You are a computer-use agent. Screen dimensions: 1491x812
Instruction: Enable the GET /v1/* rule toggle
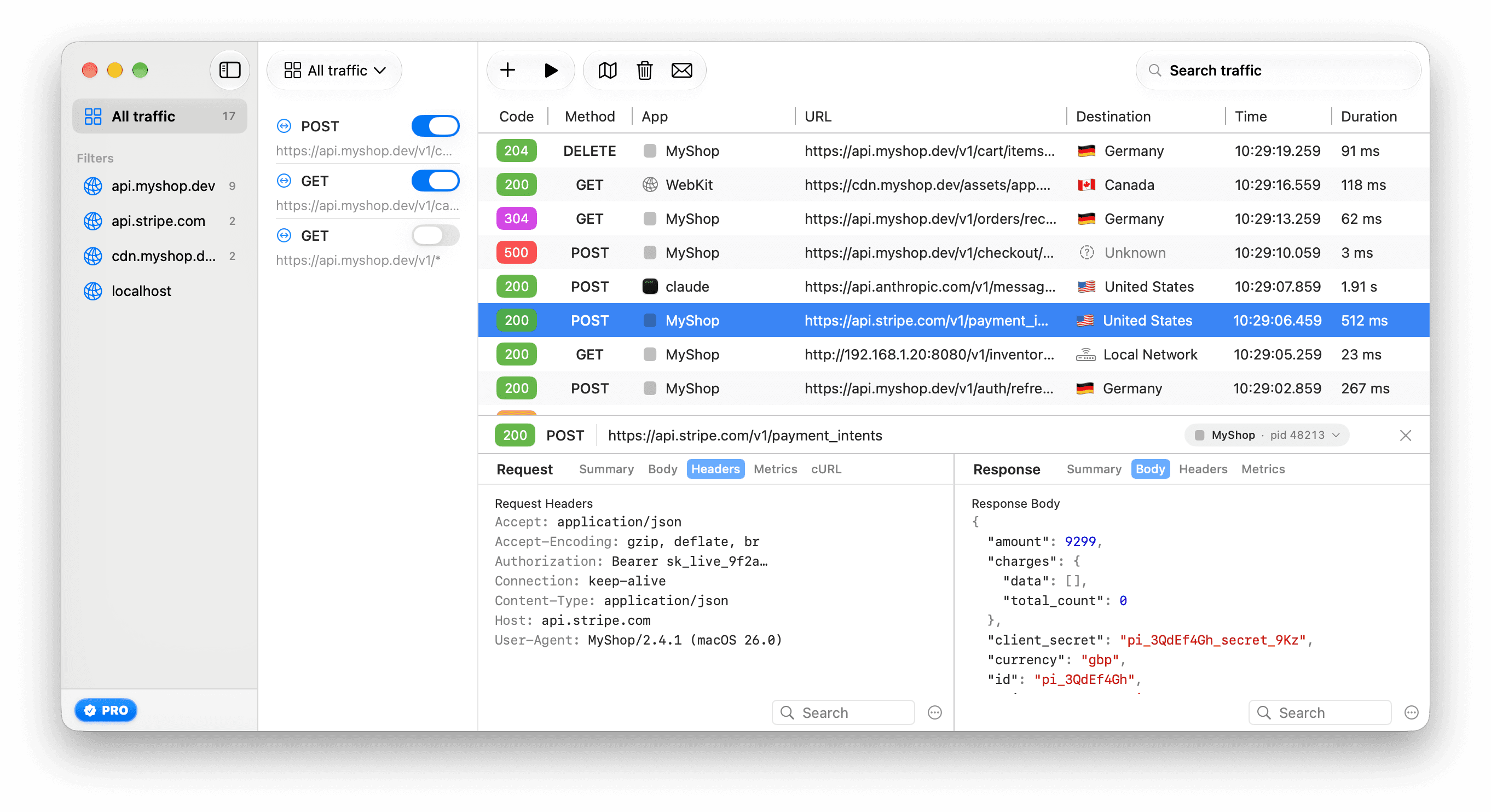click(435, 235)
